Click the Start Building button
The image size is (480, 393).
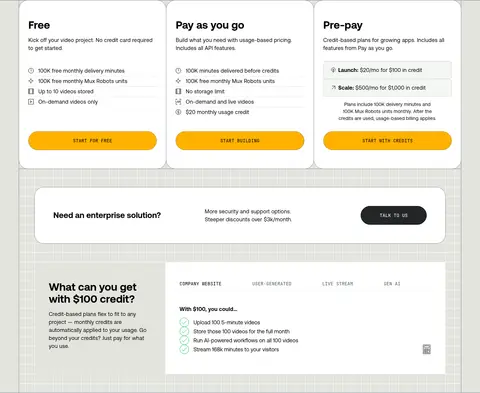240,141
